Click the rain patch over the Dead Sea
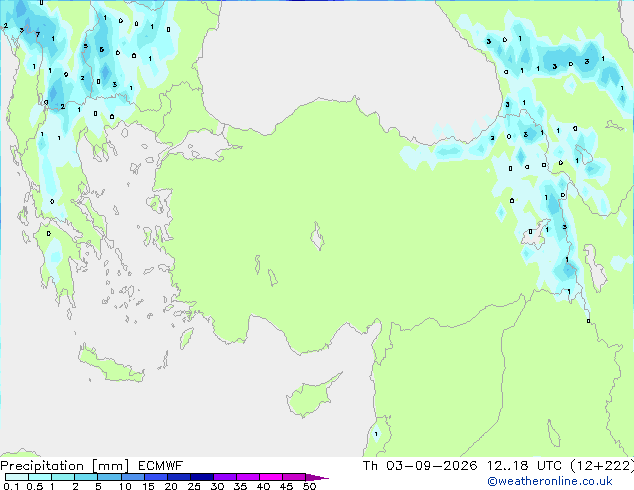 pos(376,434)
